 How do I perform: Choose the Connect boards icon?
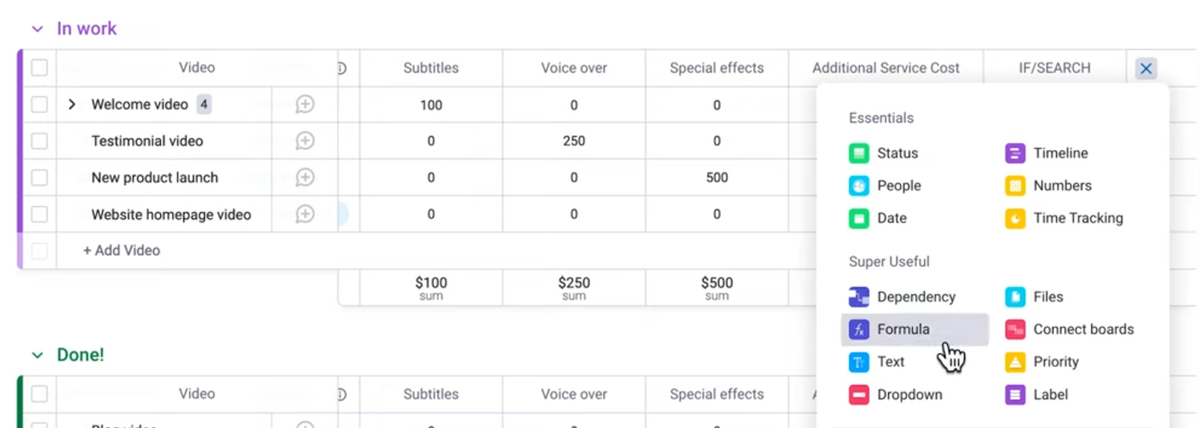click(1015, 329)
